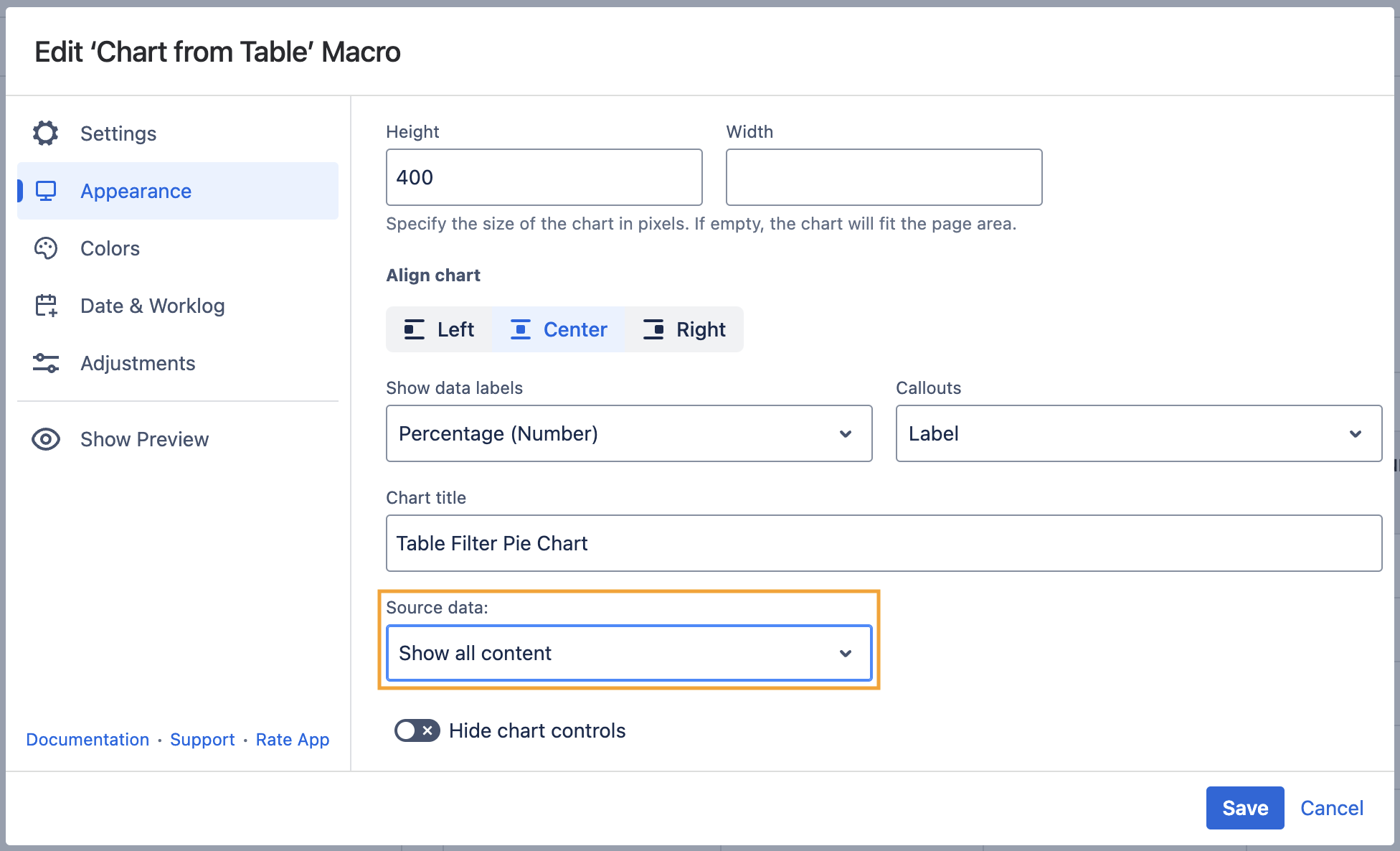1400x851 pixels.
Task: Open the Adjustments tab label
Action: (138, 363)
